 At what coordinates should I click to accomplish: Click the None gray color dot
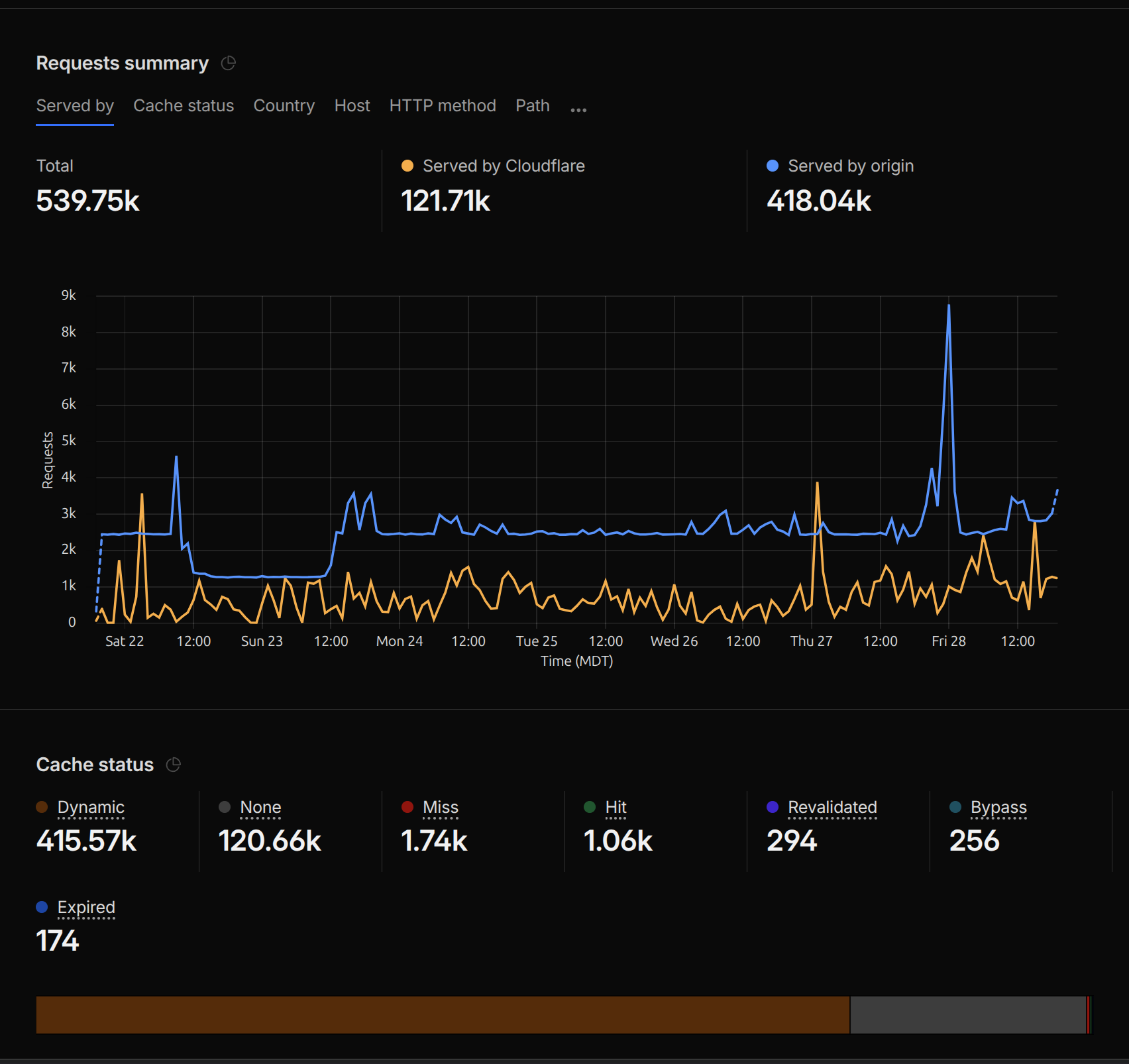(225, 807)
